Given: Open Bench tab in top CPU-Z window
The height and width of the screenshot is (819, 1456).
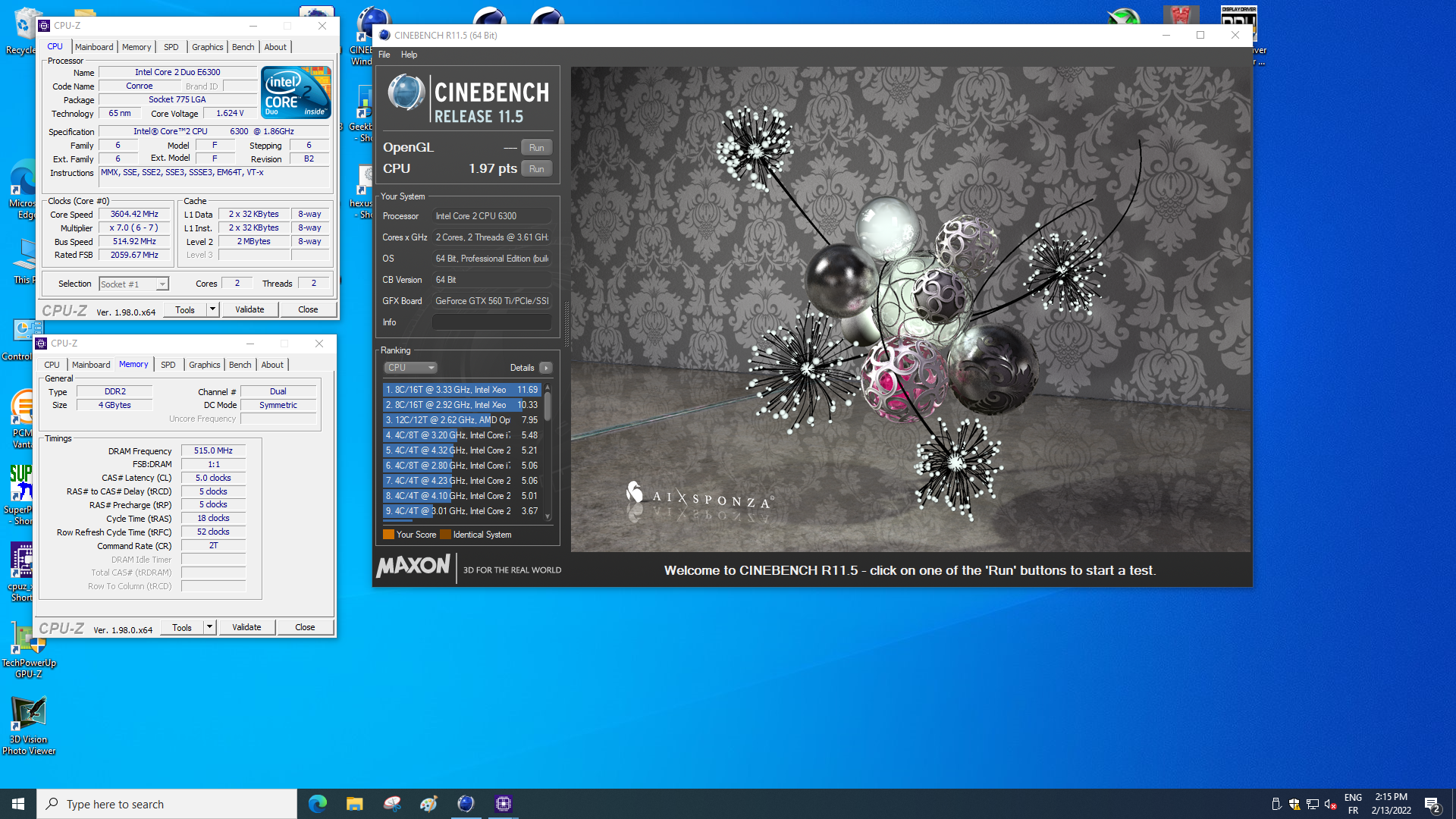Looking at the screenshot, I should 243,47.
